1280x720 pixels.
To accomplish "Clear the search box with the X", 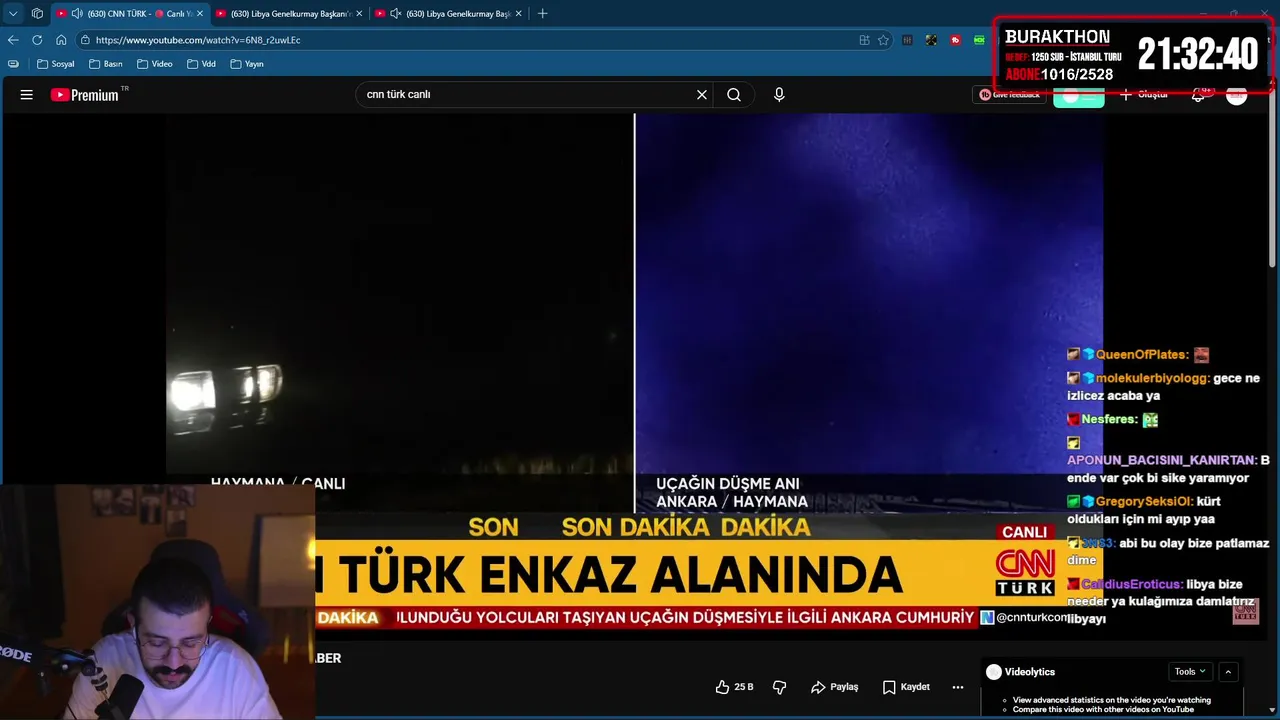I will click(702, 95).
